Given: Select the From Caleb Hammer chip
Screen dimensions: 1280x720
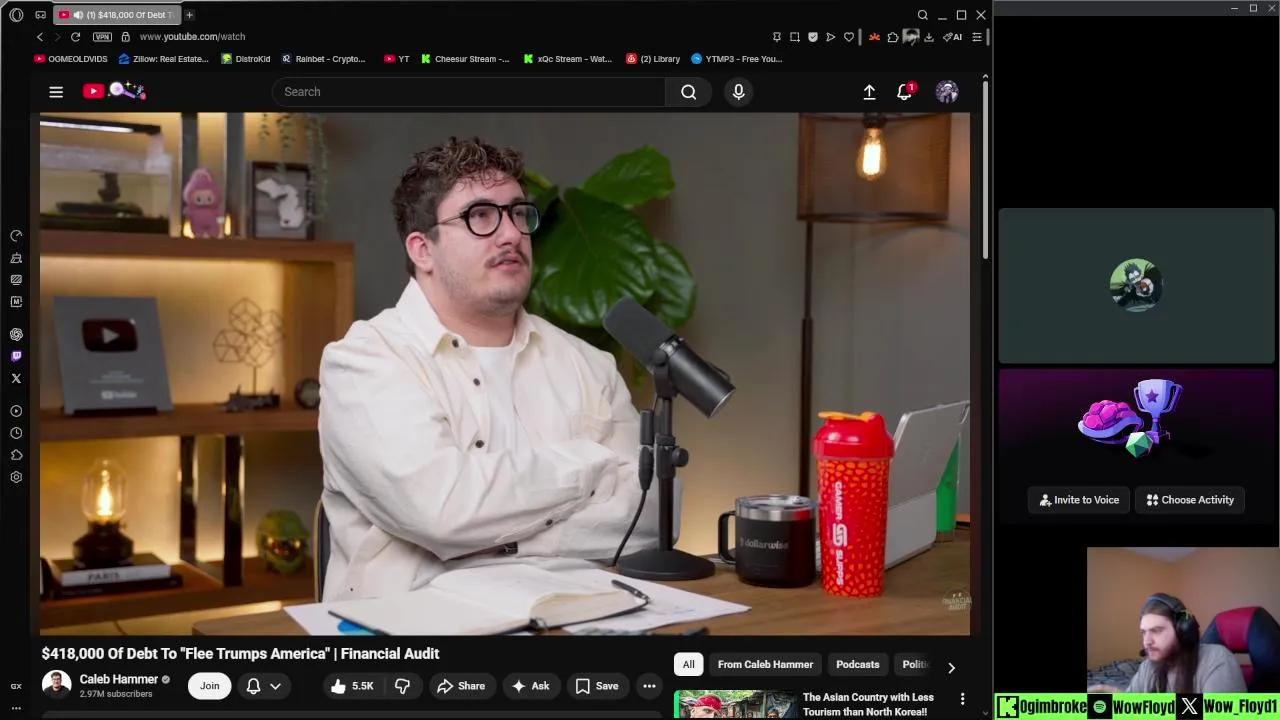Looking at the screenshot, I should pyautogui.click(x=765, y=664).
